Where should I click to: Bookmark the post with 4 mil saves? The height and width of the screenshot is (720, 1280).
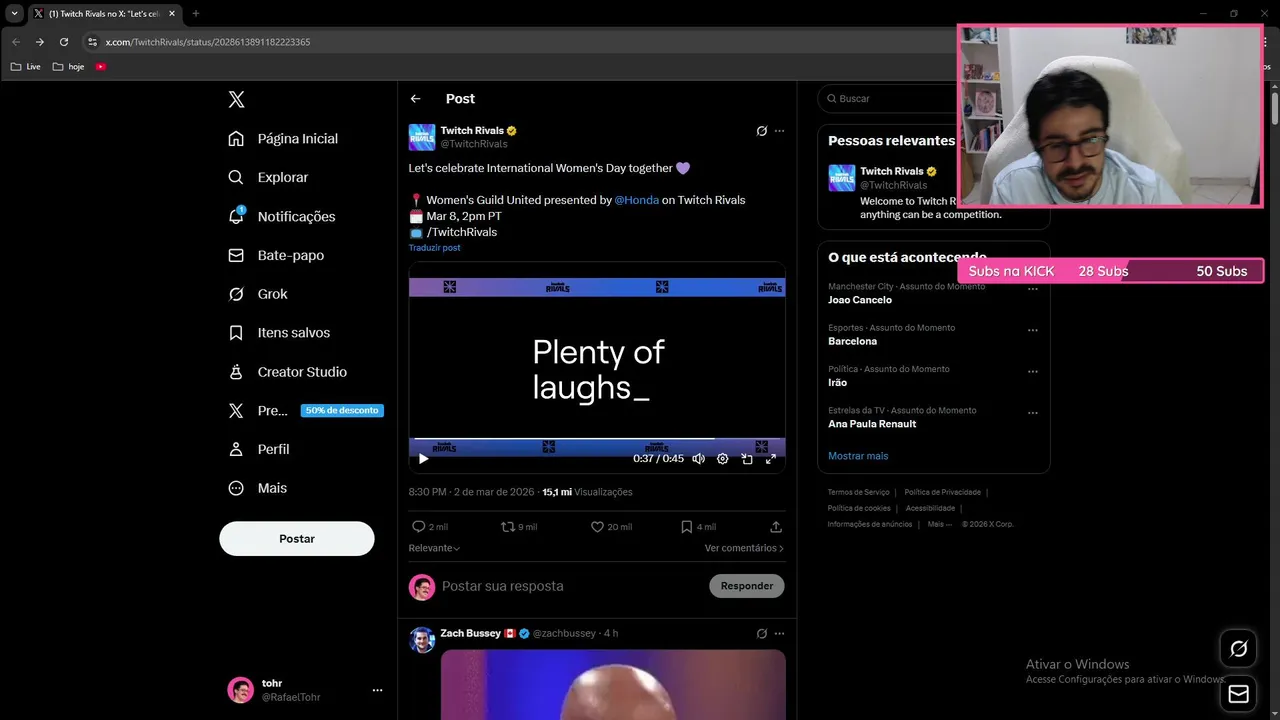[x=686, y=526]
